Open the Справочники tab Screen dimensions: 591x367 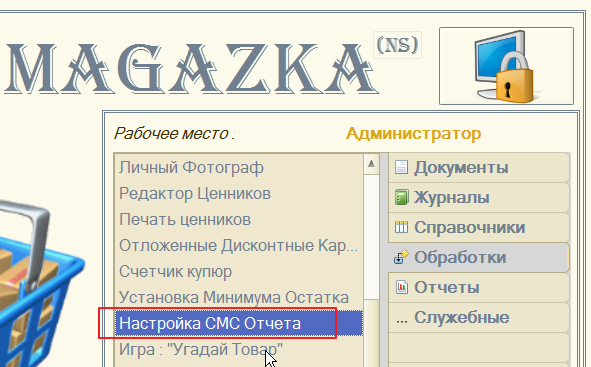[479, 227]
